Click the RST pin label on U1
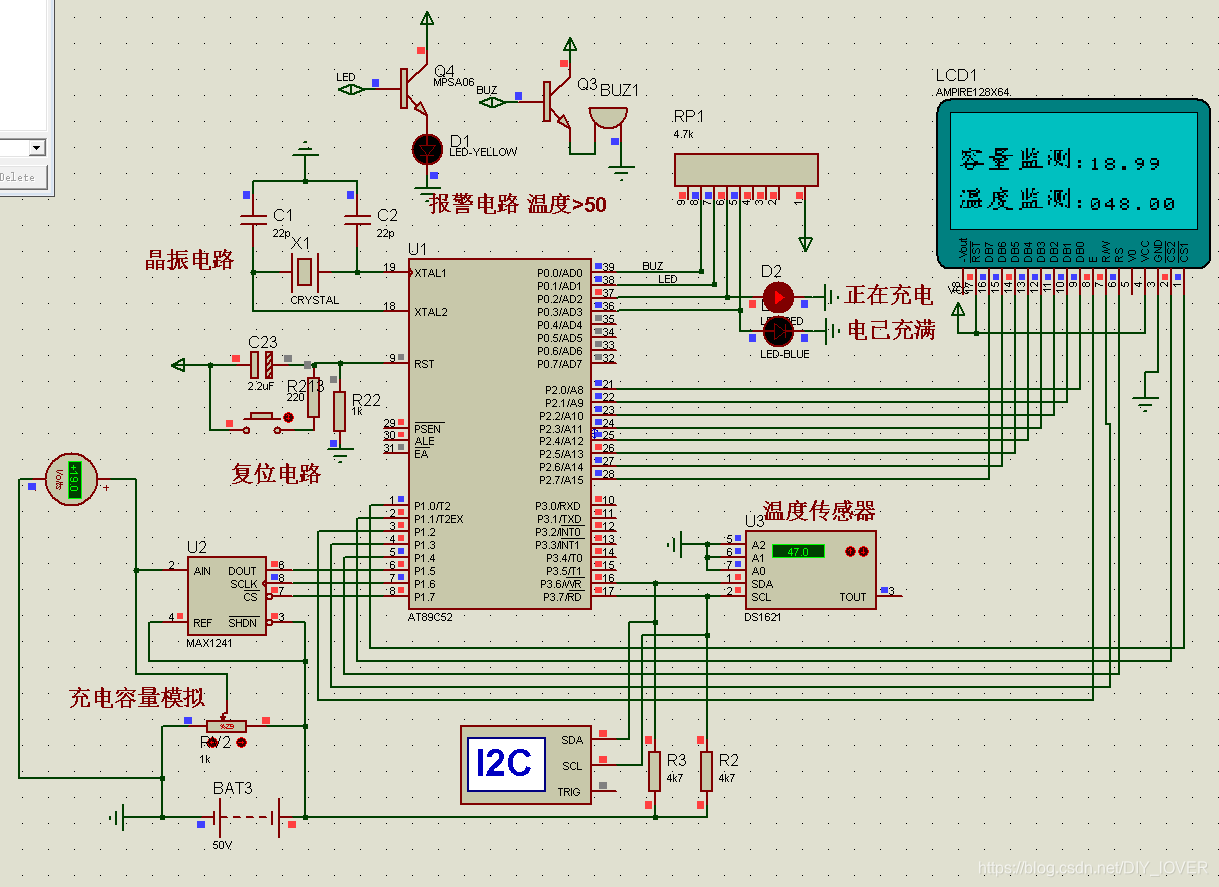 (424, 364)
